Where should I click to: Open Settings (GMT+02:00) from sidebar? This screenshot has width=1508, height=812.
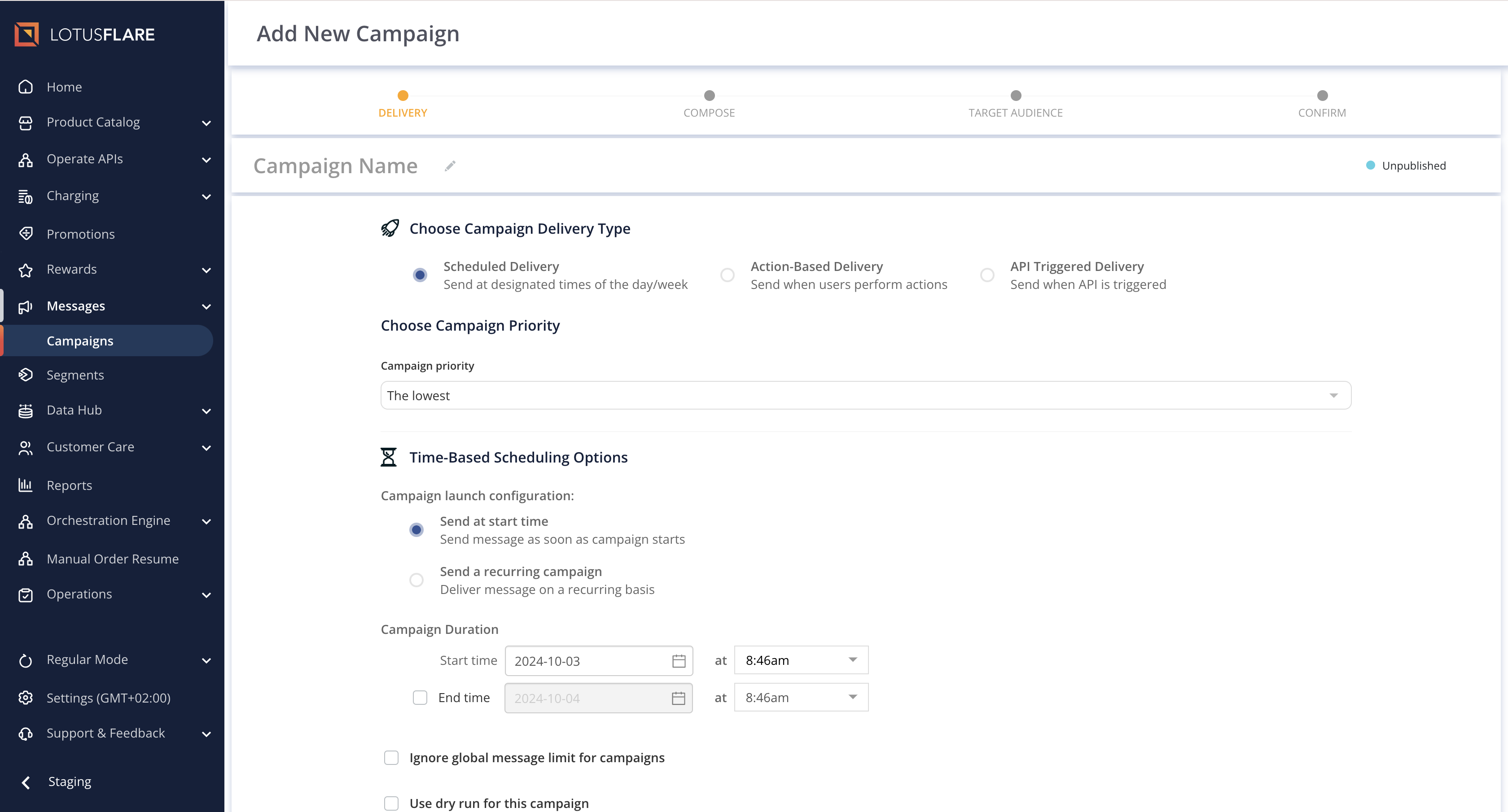pos(108,697)
